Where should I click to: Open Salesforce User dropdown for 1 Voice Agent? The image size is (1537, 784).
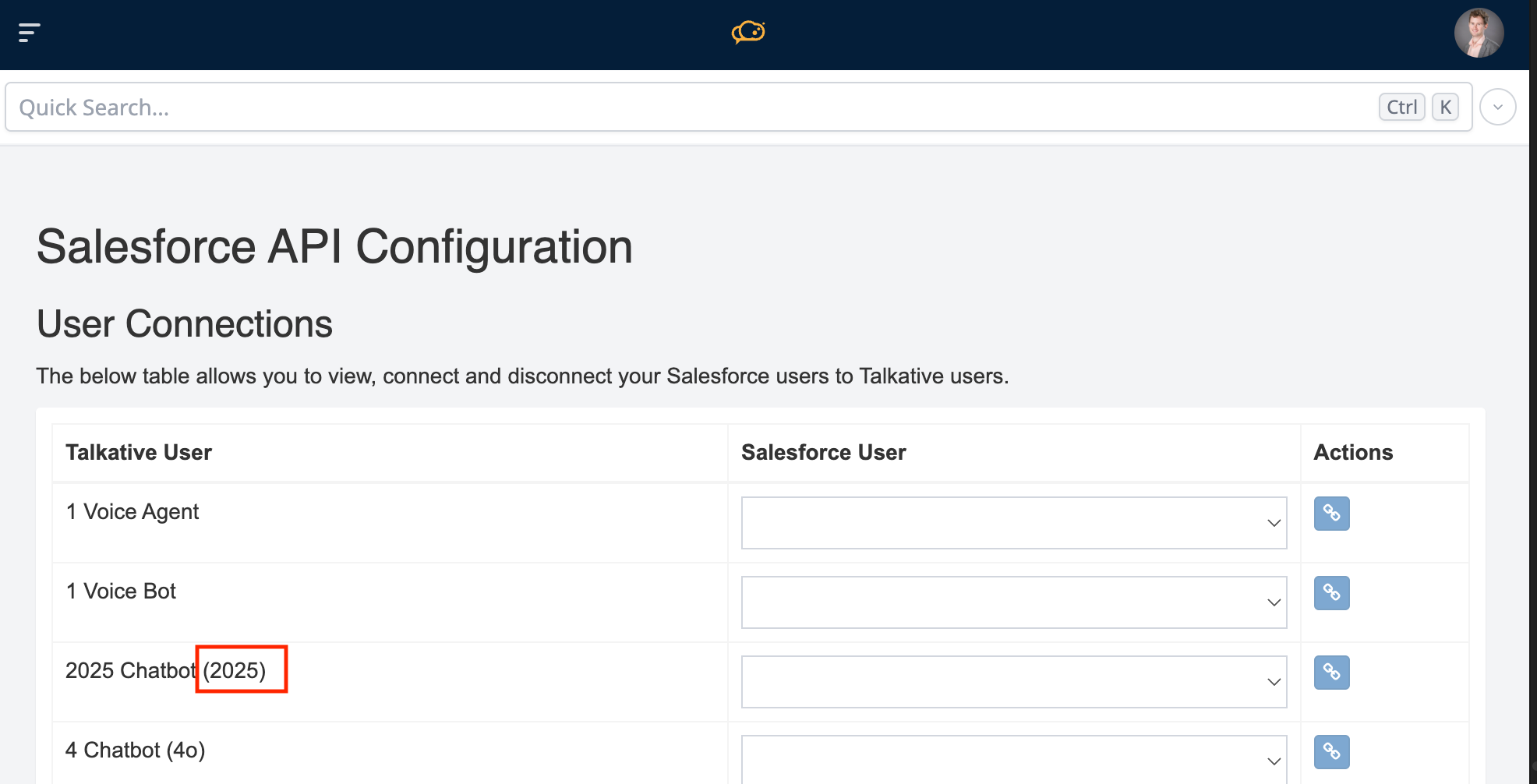tap(1013, 523)
